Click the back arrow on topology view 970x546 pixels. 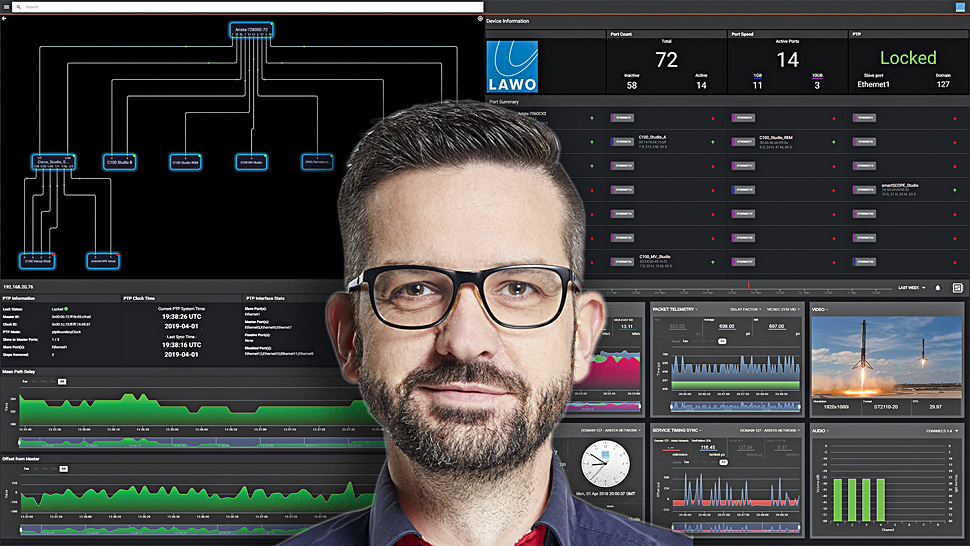pyautogui.click(x=5, y=19)
